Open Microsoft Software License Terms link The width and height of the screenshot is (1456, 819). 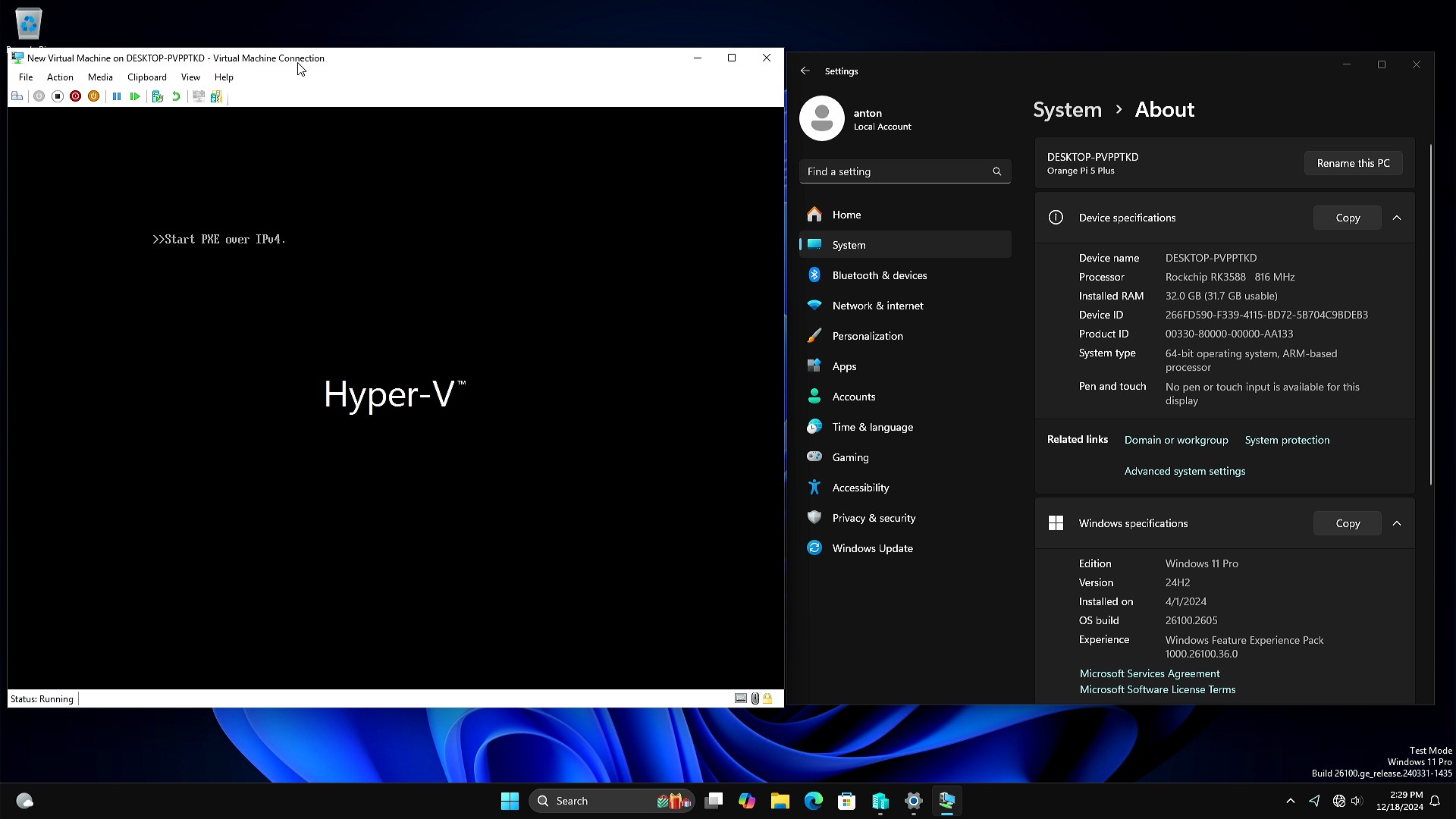point(1157,689)
